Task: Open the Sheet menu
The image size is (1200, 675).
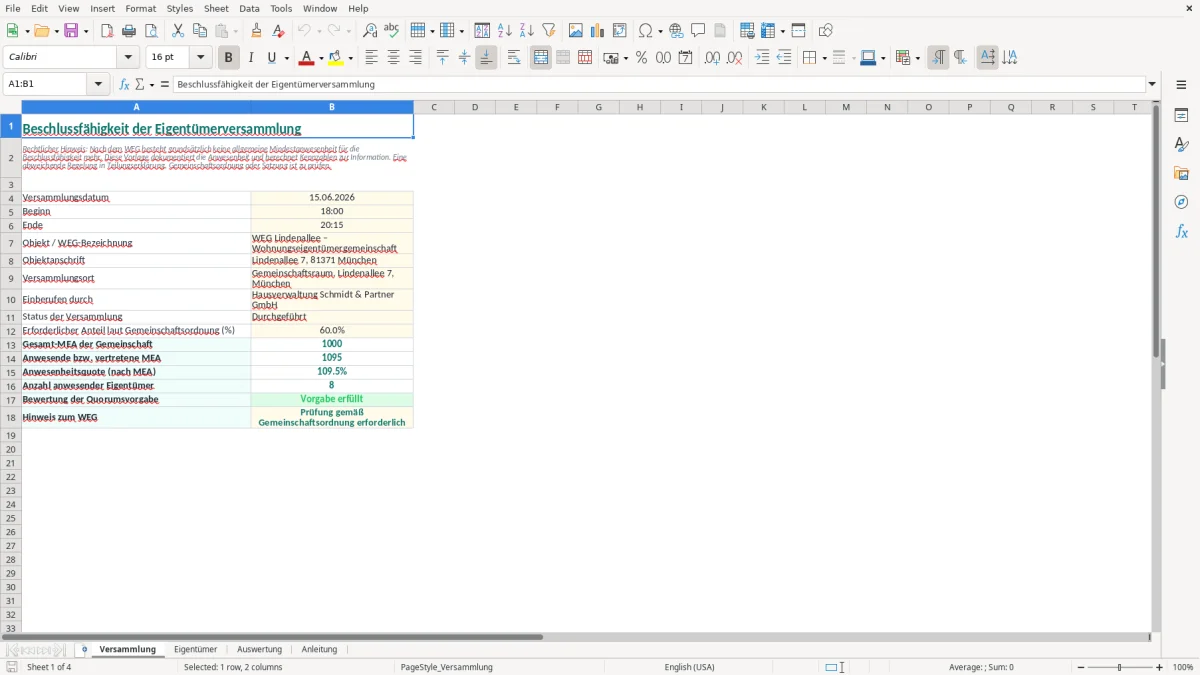Action: click(x=216, y=8)
